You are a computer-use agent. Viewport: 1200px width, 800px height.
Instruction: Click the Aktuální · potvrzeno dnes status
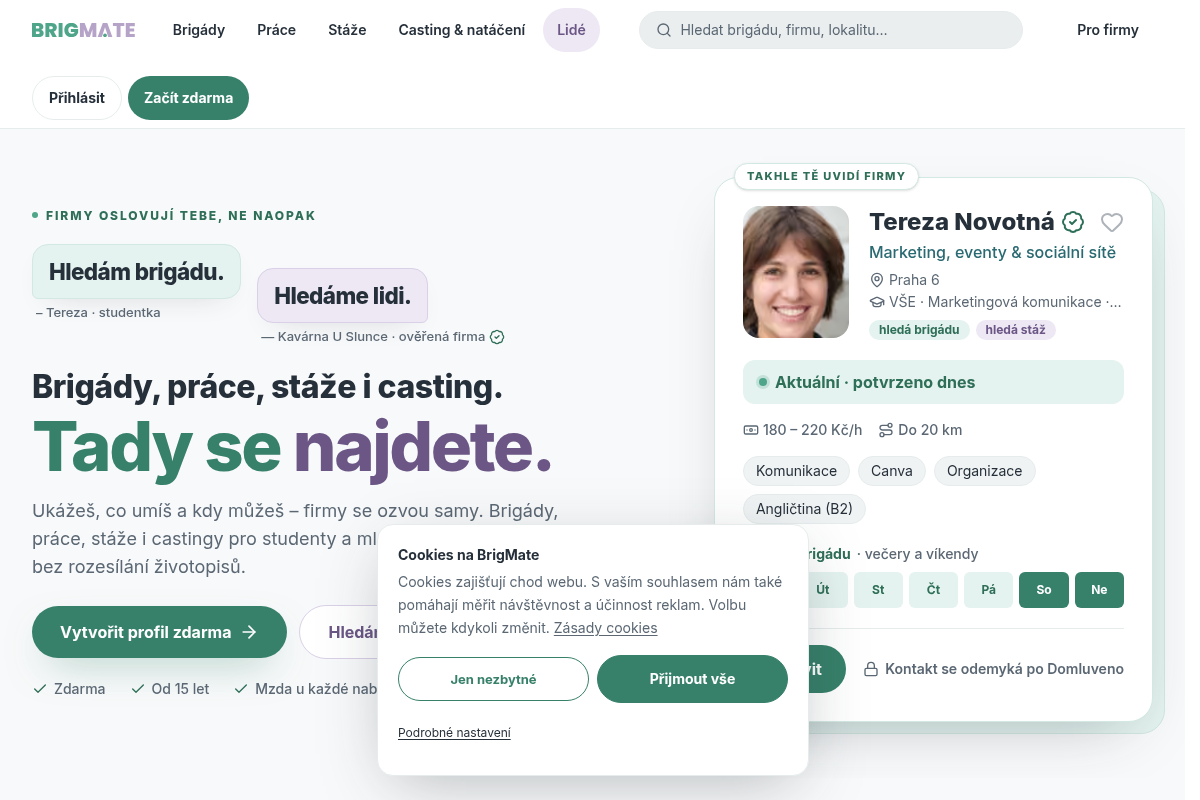point(933,382)
